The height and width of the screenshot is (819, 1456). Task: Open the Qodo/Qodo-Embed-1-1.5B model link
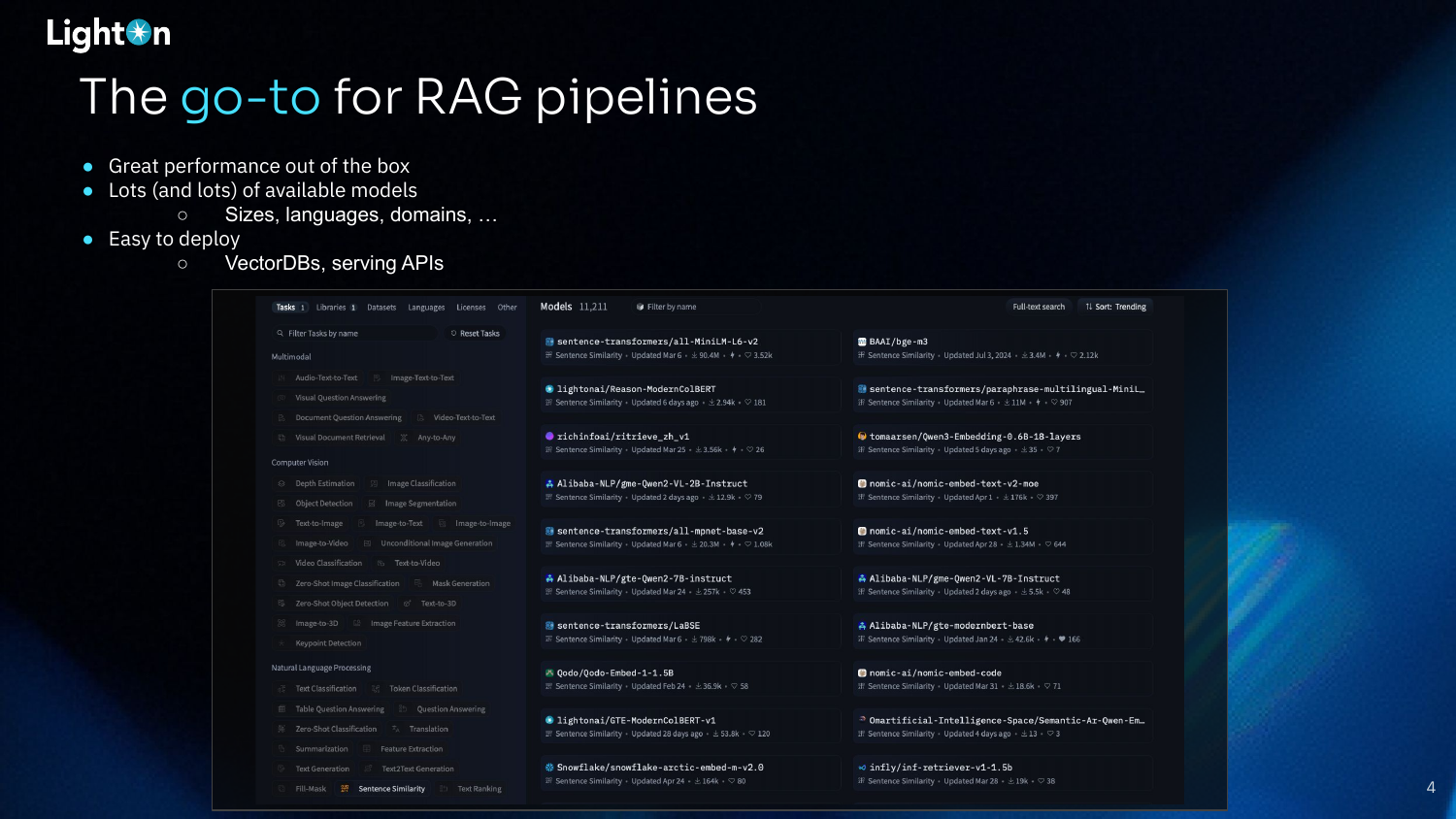pos(615,672)
